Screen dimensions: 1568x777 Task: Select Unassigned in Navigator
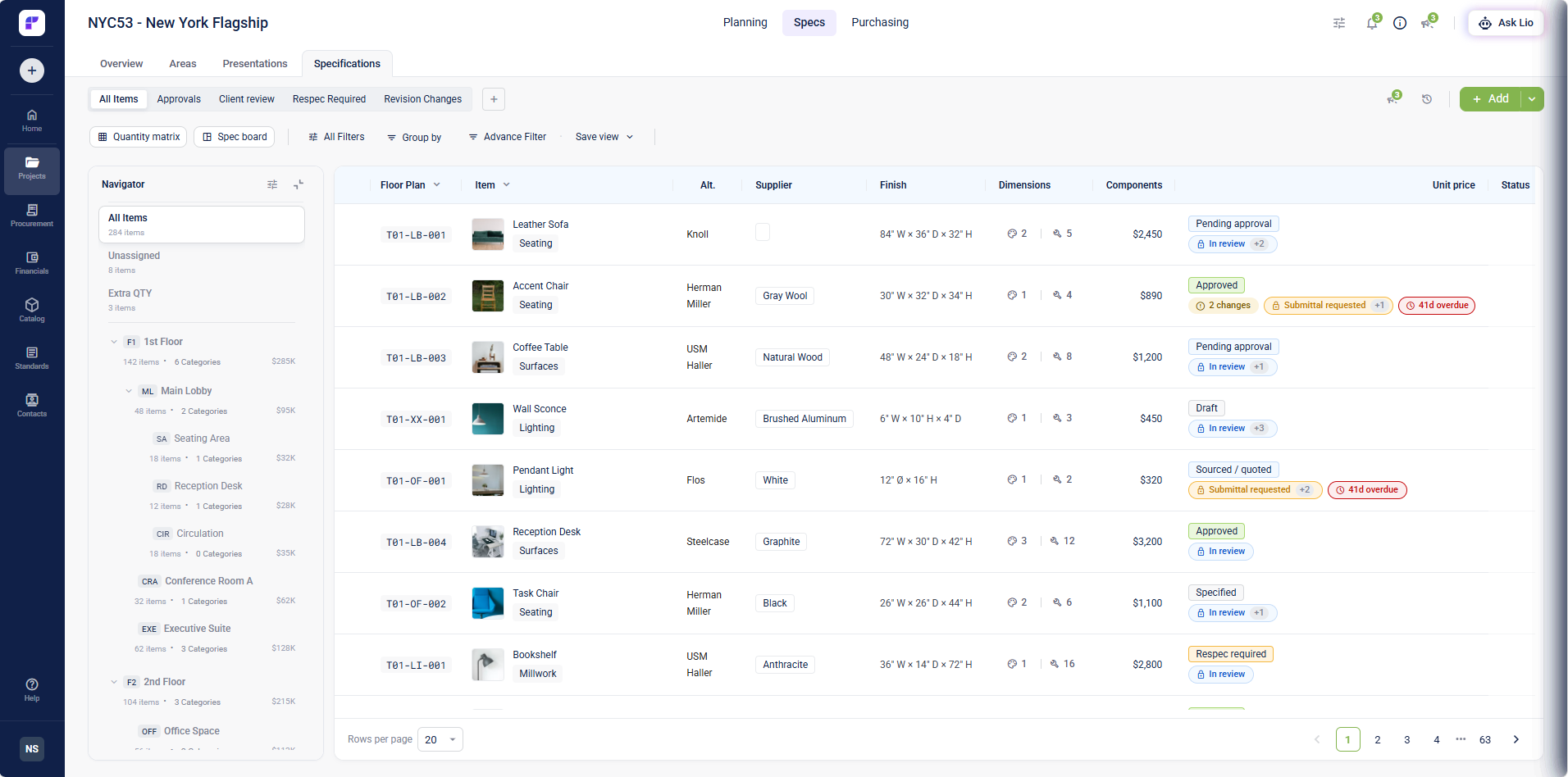click(202, 262)
